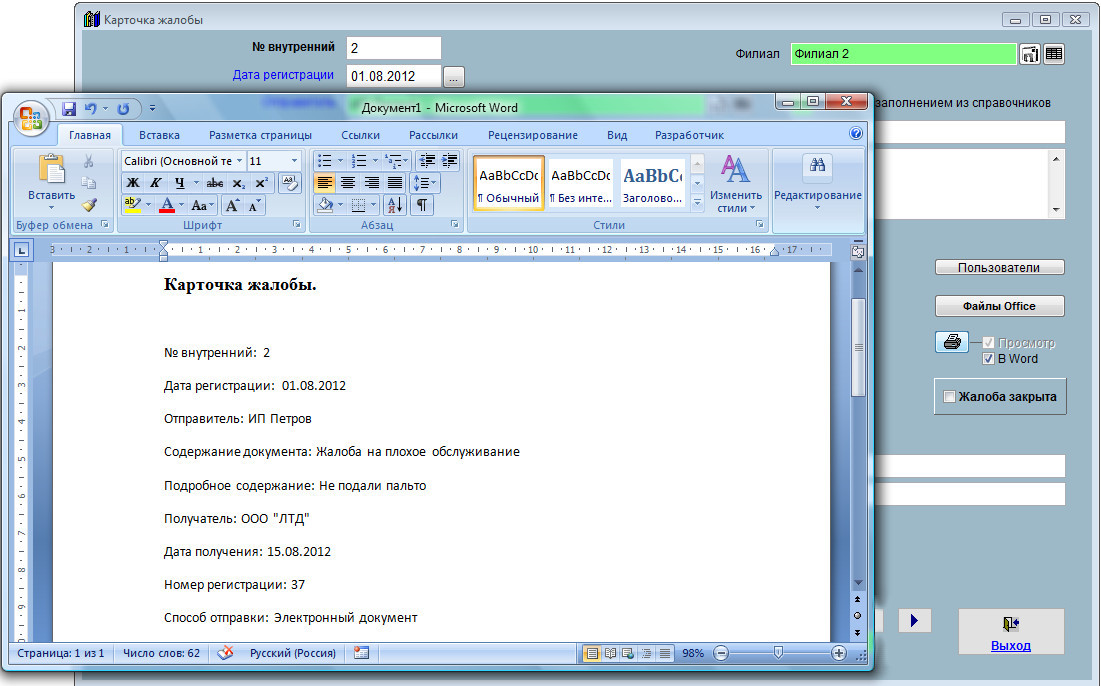Decrease paragraph indent

(x=426, y=161)
